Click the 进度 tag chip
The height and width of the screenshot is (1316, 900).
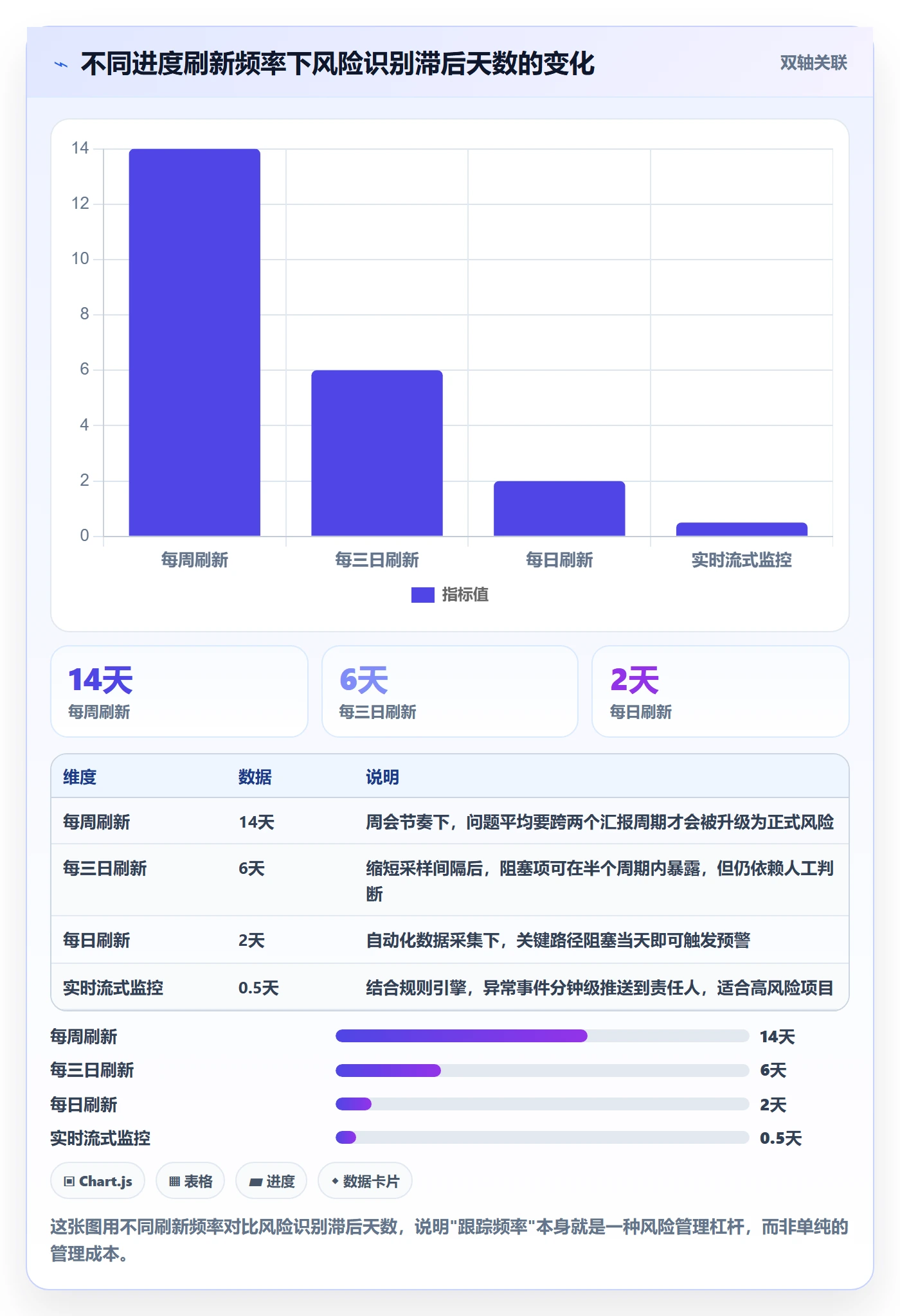[x=271, y=1181]
